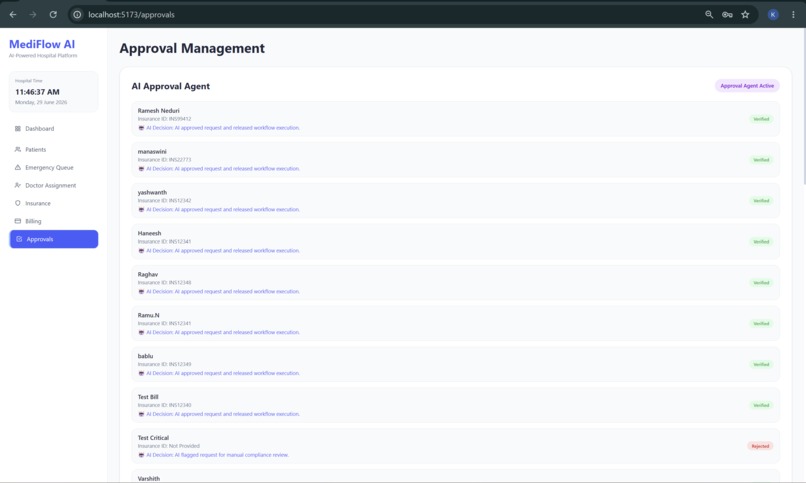
Task: Open the browser three-dot menu
Action: tap(793, 14)
